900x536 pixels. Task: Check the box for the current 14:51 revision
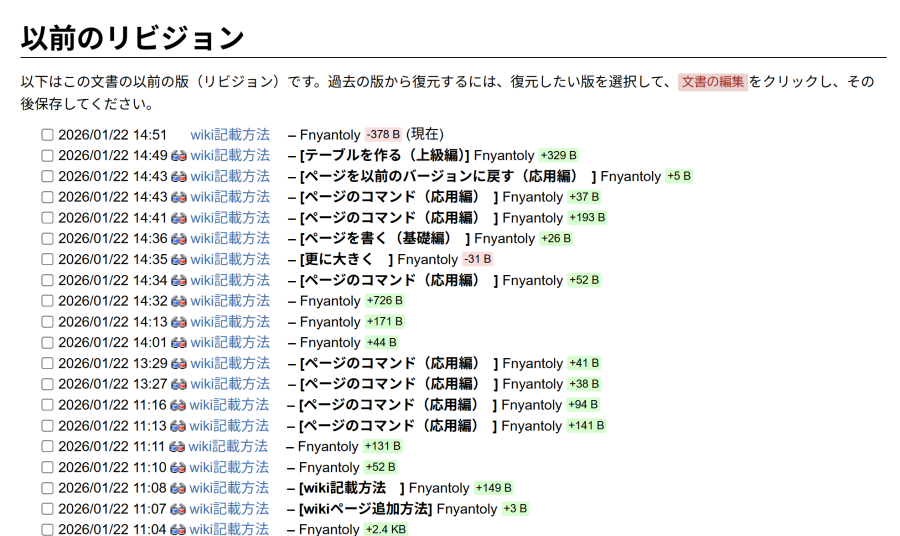click(x=47, y=135)
